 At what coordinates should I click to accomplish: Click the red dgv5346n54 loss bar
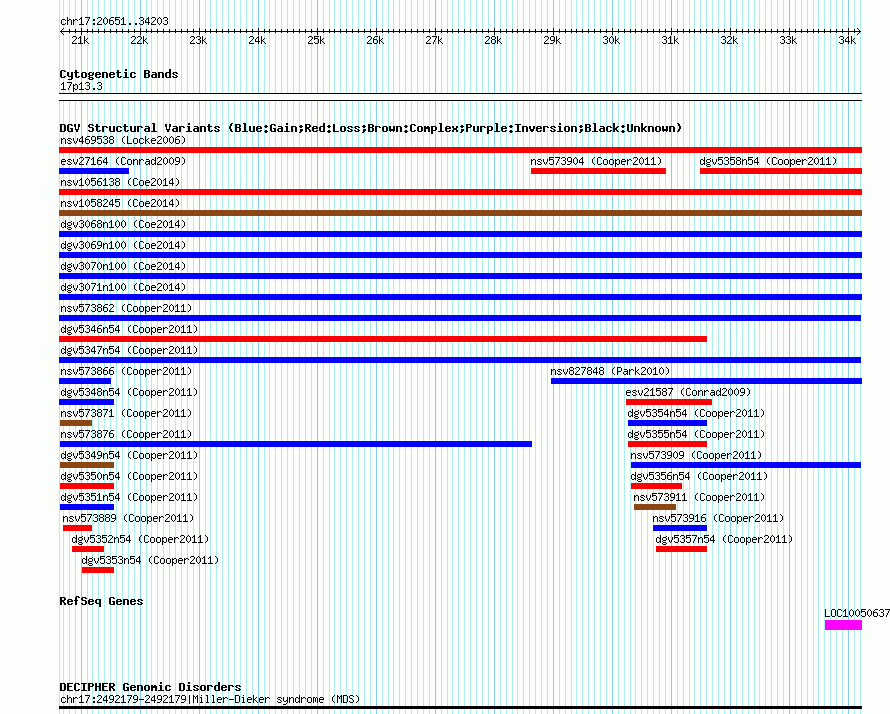383,339
